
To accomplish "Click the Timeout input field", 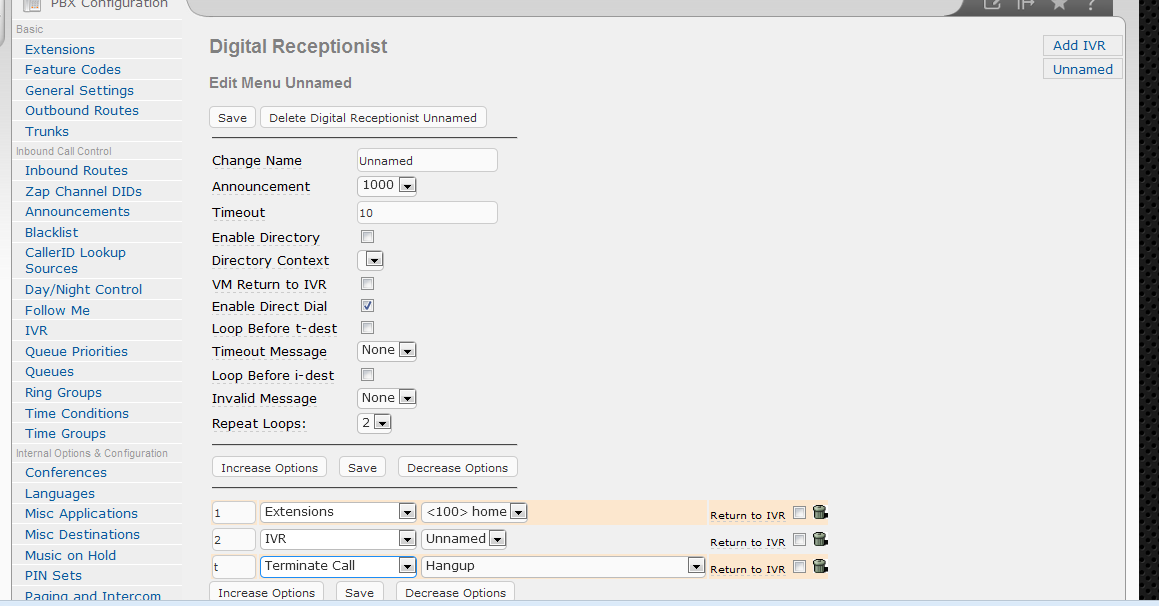I will [427, 213].
